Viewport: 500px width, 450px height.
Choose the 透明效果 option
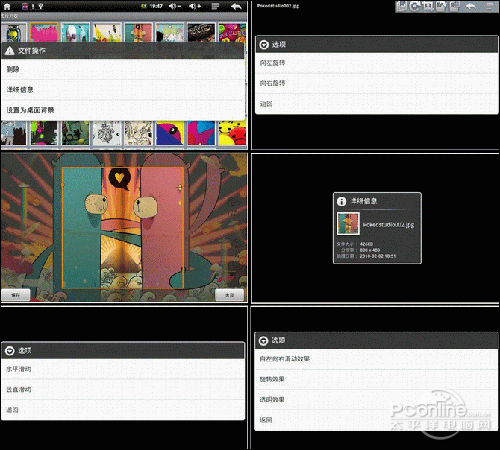click(376, 400)
